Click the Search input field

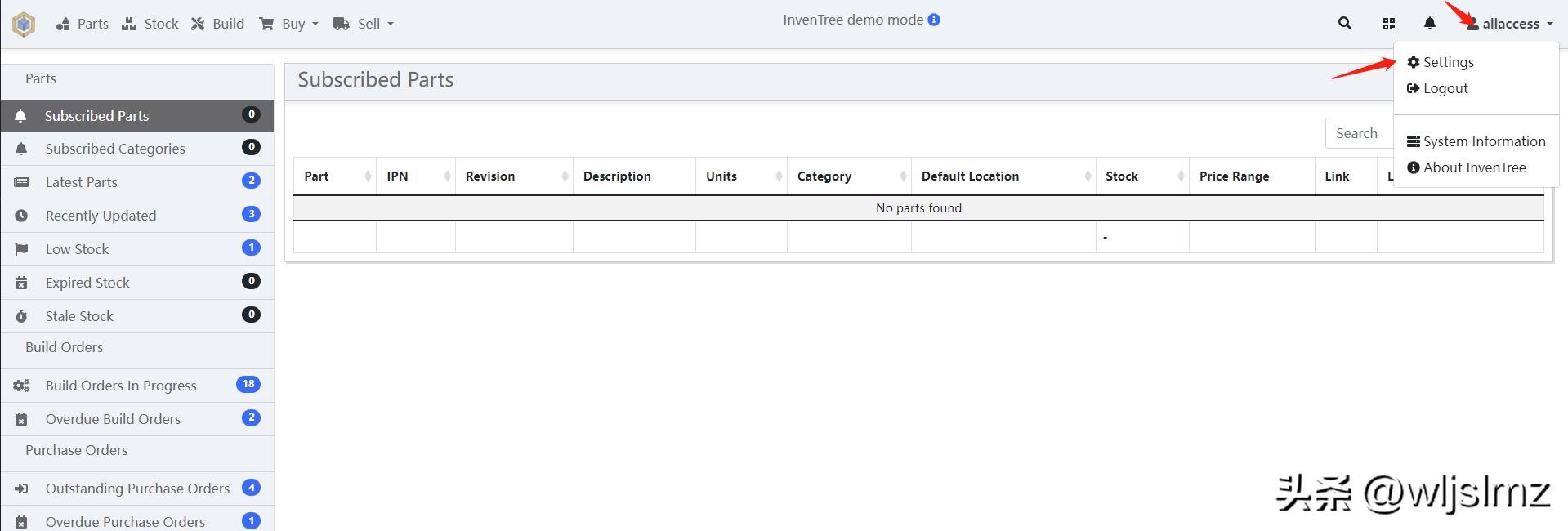(x=1358, y=133)
